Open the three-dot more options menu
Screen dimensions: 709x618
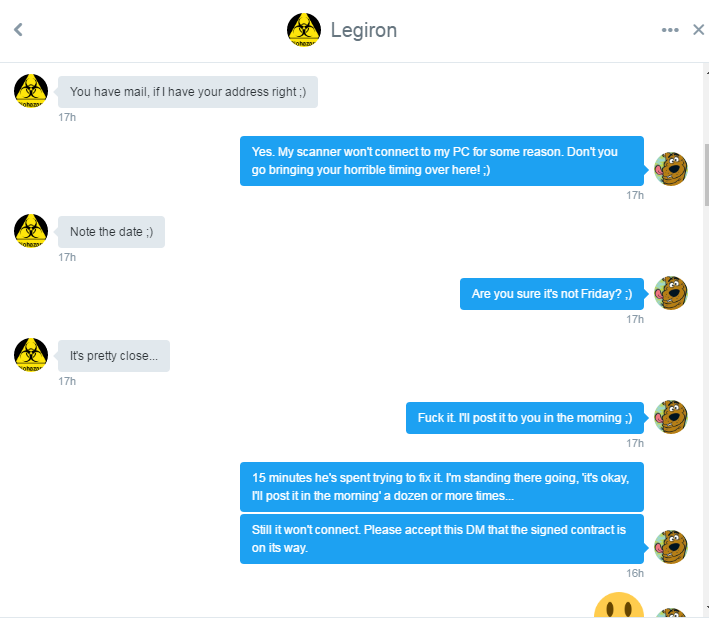click(670, 30)
